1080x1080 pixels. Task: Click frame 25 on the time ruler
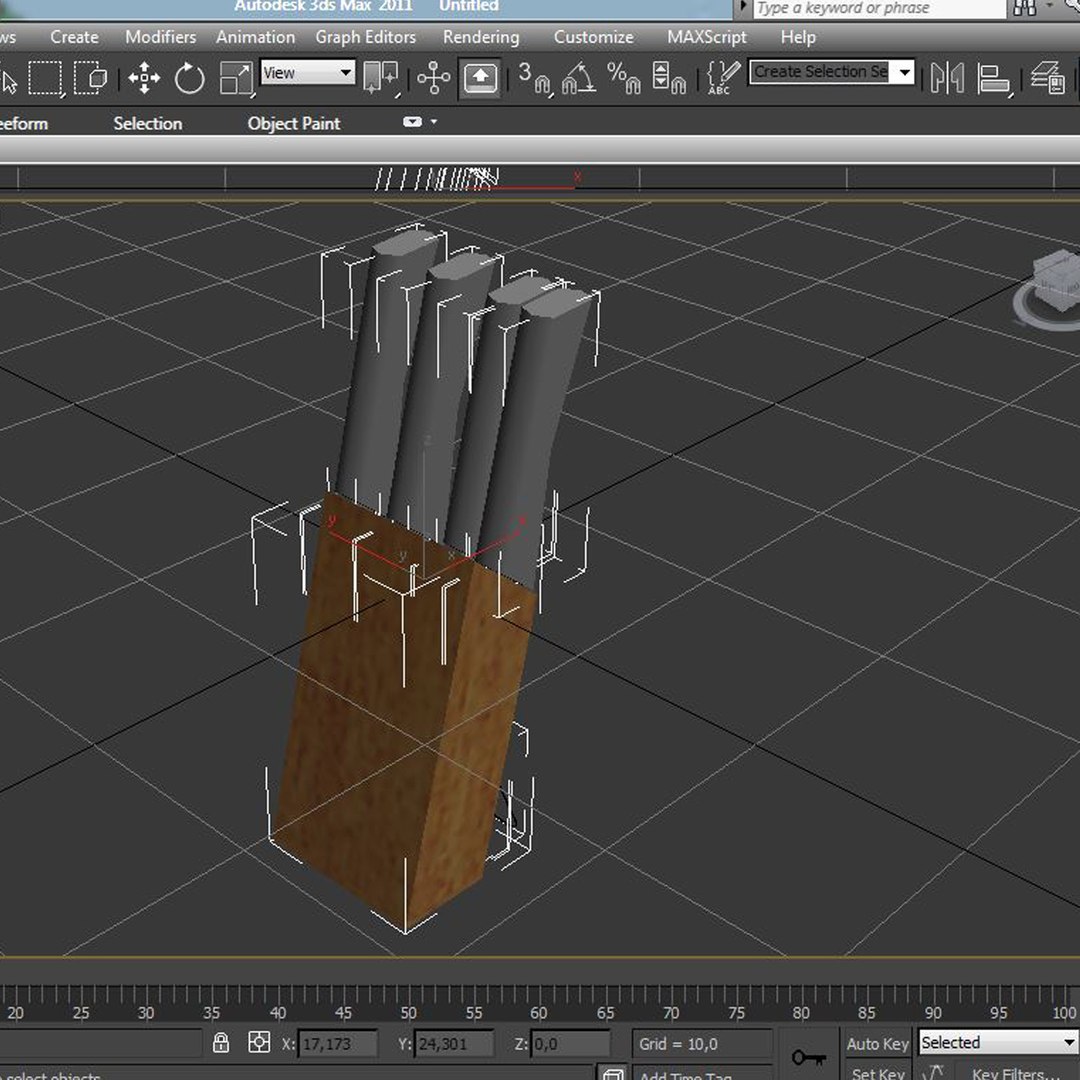pyautogui.click(x=81, y=1012)
